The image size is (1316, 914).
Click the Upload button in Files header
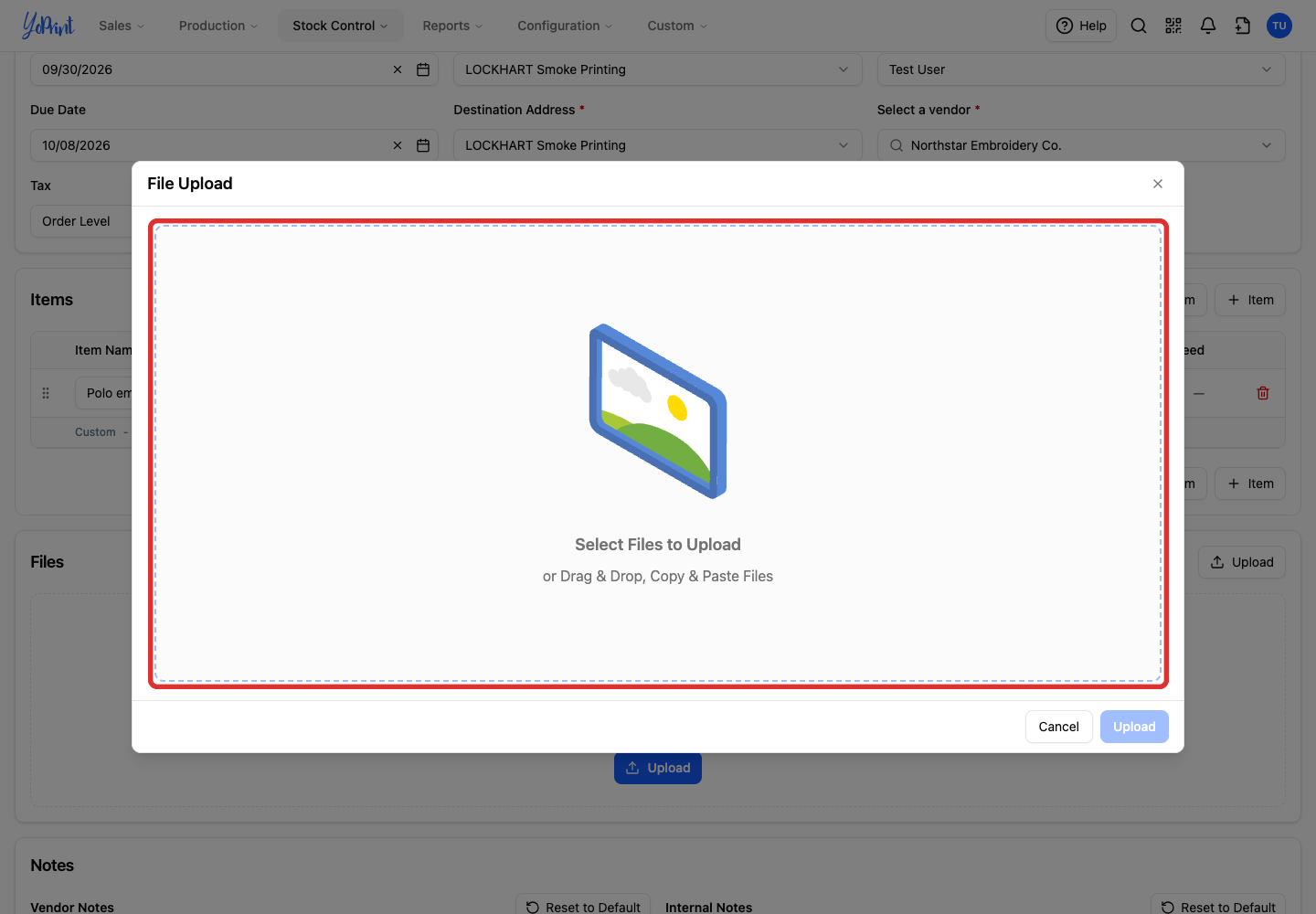click(x=1242, y=562)
